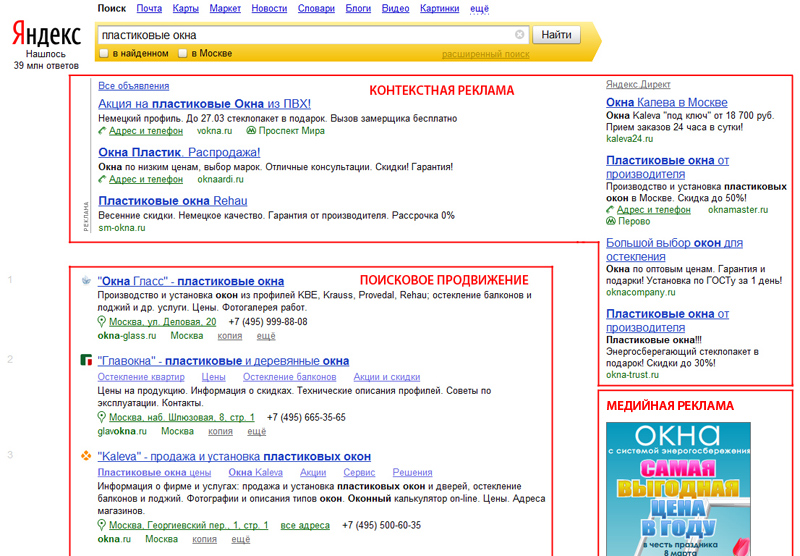Open the Словари service tab
The height and width of the screenshot is (556, 800).
316,8
